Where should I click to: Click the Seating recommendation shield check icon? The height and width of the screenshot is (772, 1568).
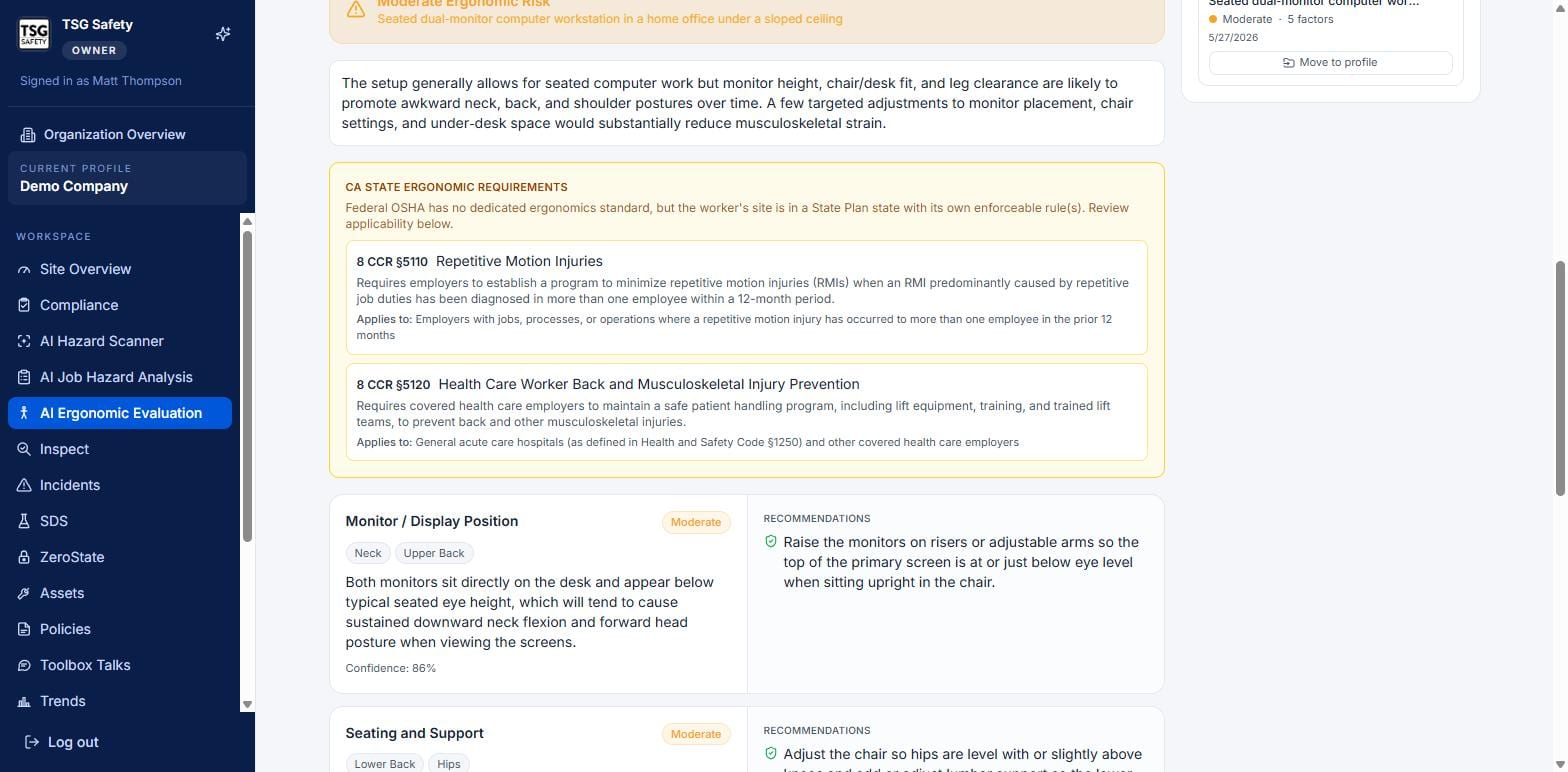click(771, 753)
